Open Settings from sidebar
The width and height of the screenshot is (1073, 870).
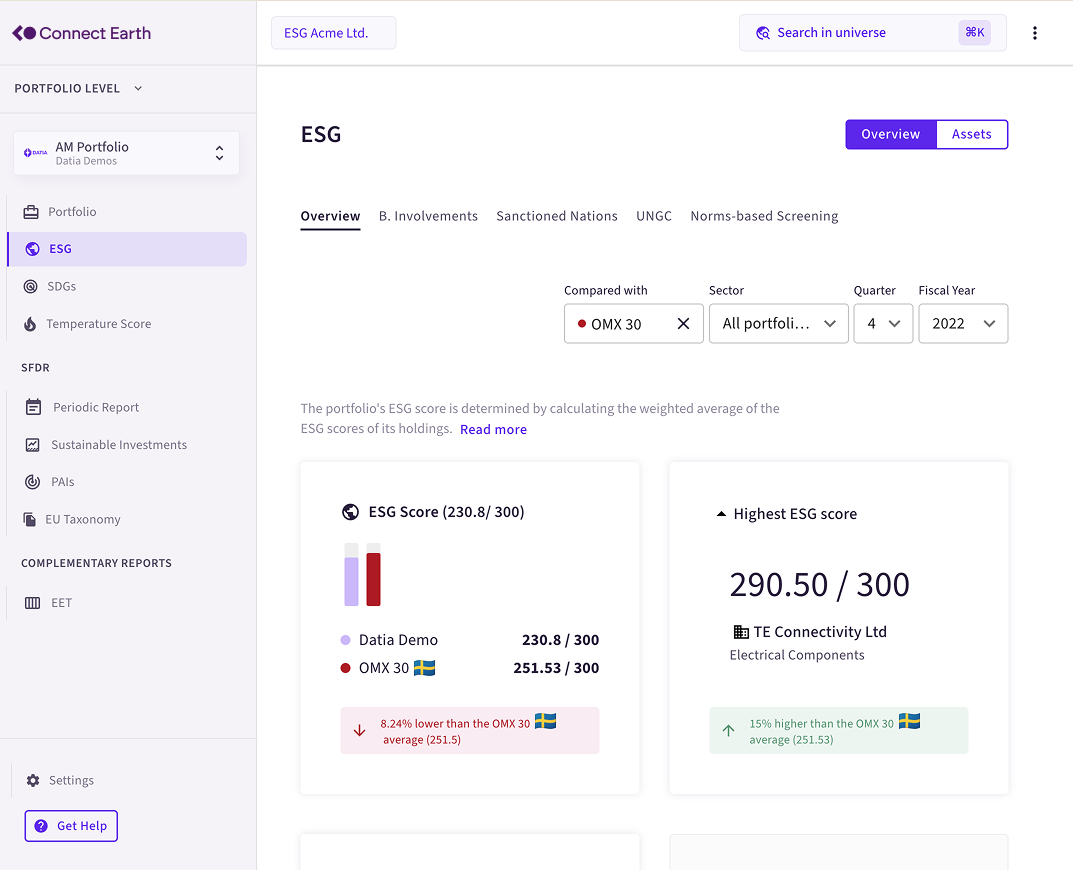[x=71, y=780]
